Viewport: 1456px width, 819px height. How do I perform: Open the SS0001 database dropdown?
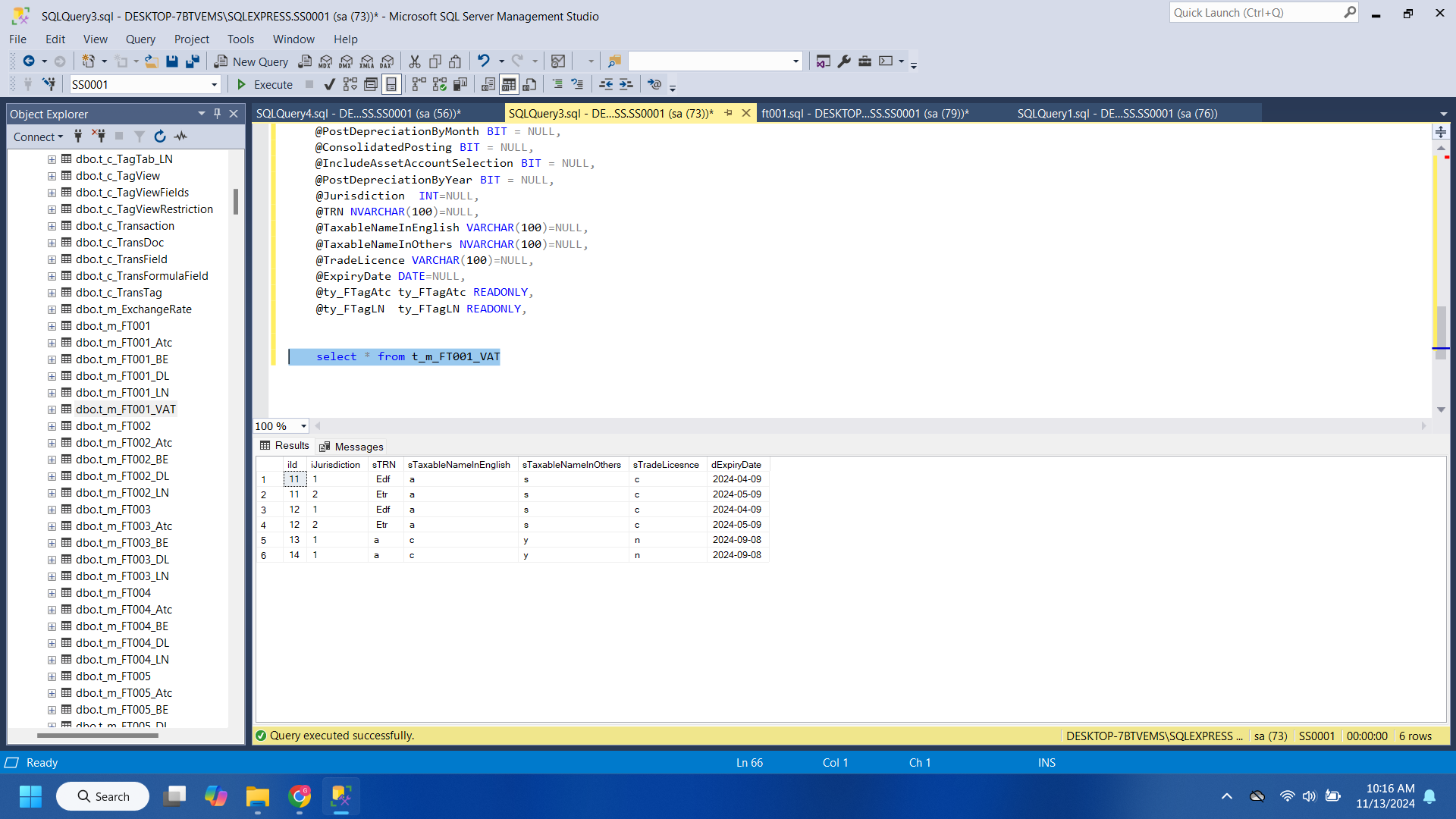pos(214,85)
